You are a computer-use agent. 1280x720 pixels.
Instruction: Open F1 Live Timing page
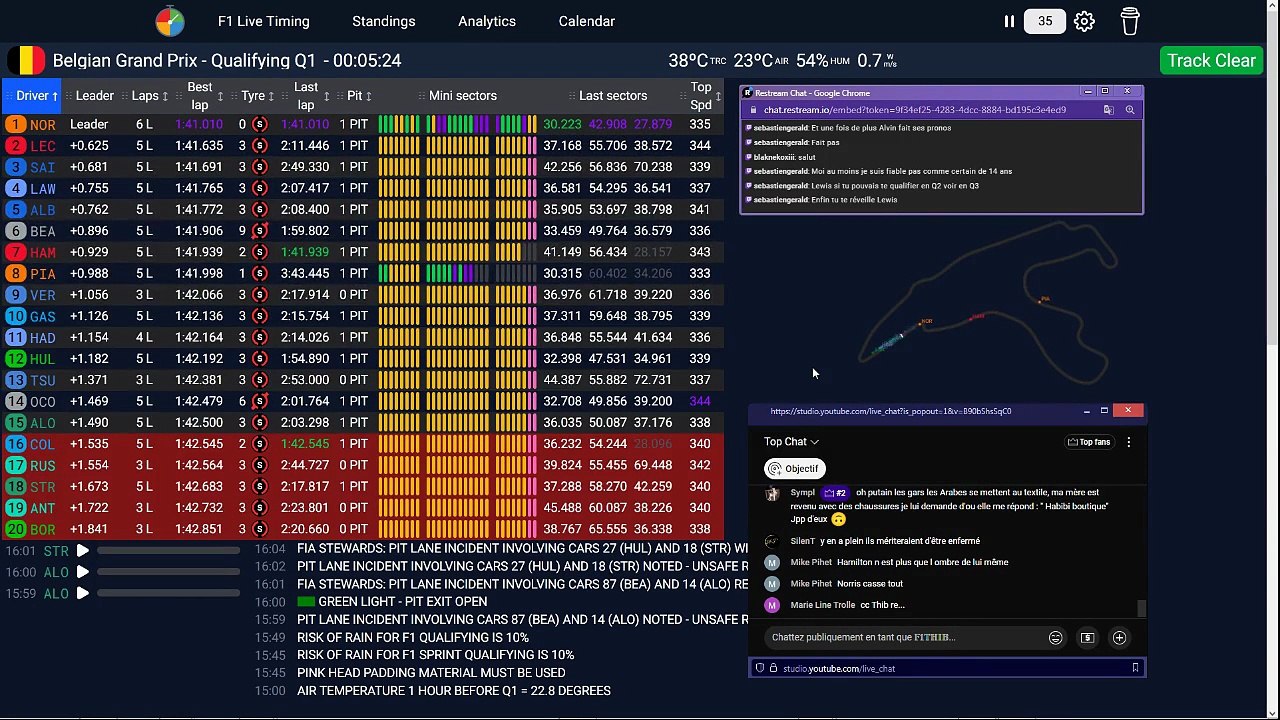[x=264, y=21]
